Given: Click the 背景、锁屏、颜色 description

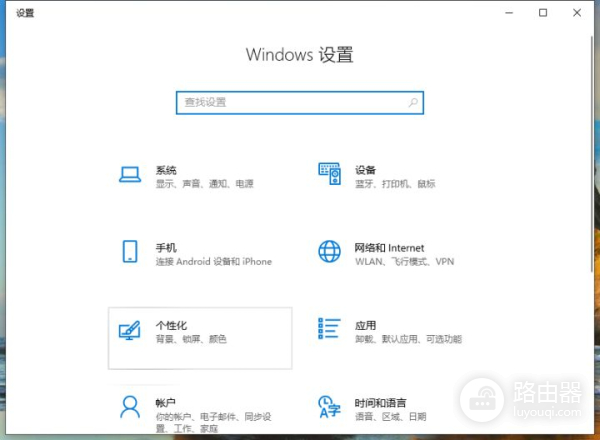Looking at the screenshot, I should [x=191, y=339].
